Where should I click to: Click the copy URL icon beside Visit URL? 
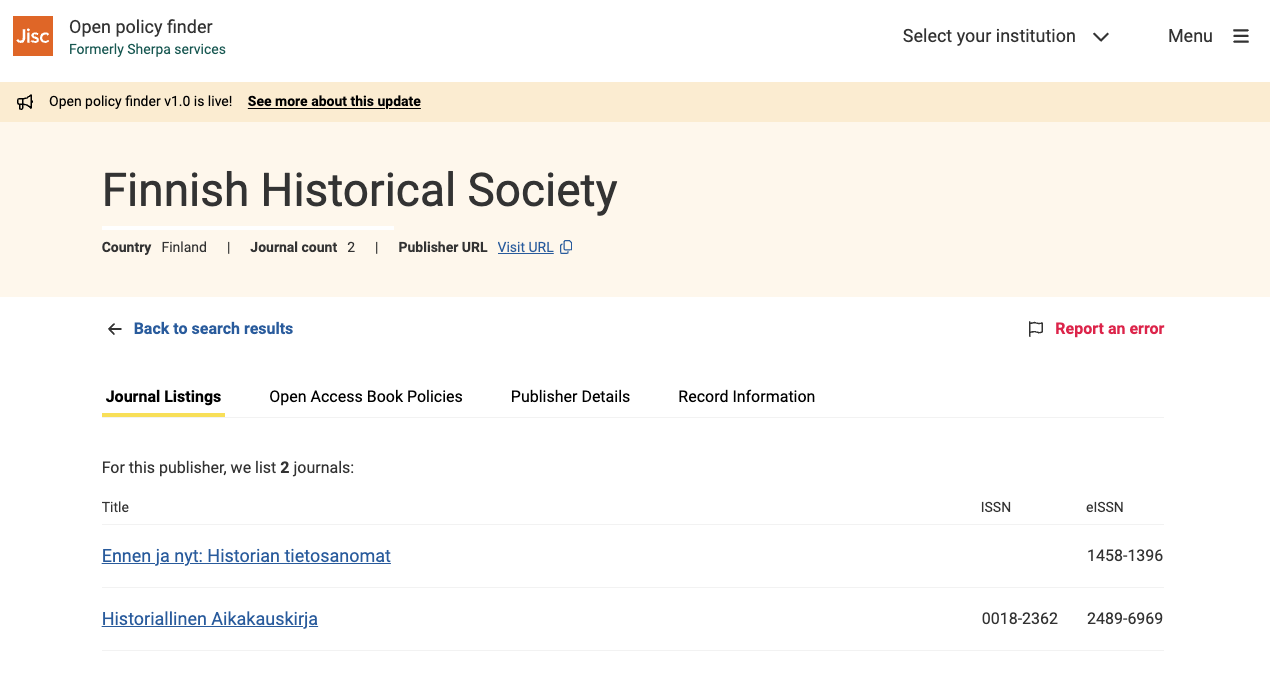[x=566, y=247]
